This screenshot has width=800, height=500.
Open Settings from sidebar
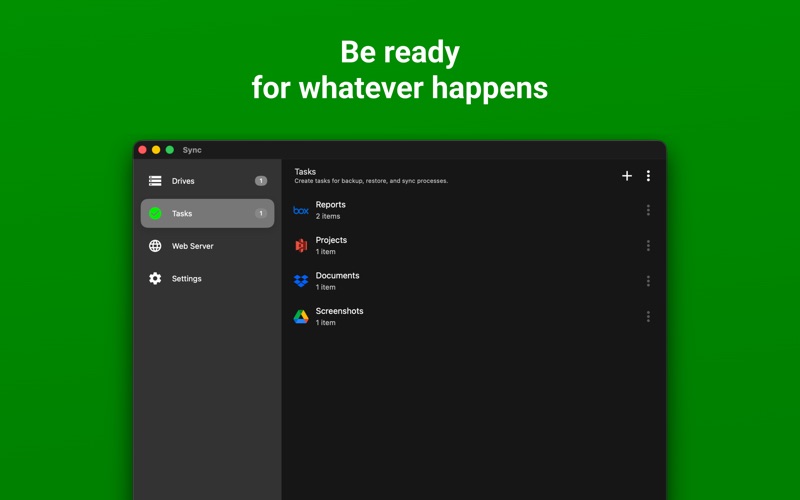(207, 279)
